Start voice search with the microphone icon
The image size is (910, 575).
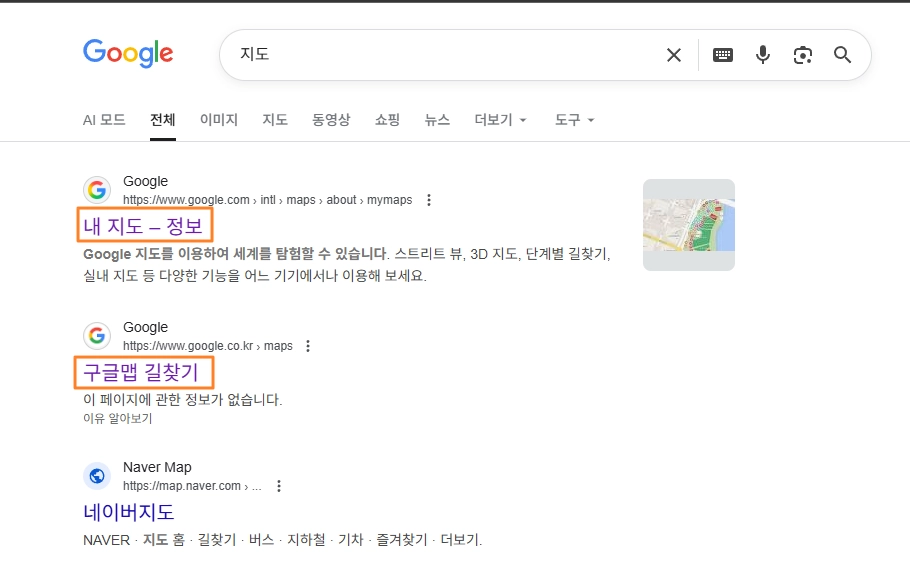click(x=763, y=55)
